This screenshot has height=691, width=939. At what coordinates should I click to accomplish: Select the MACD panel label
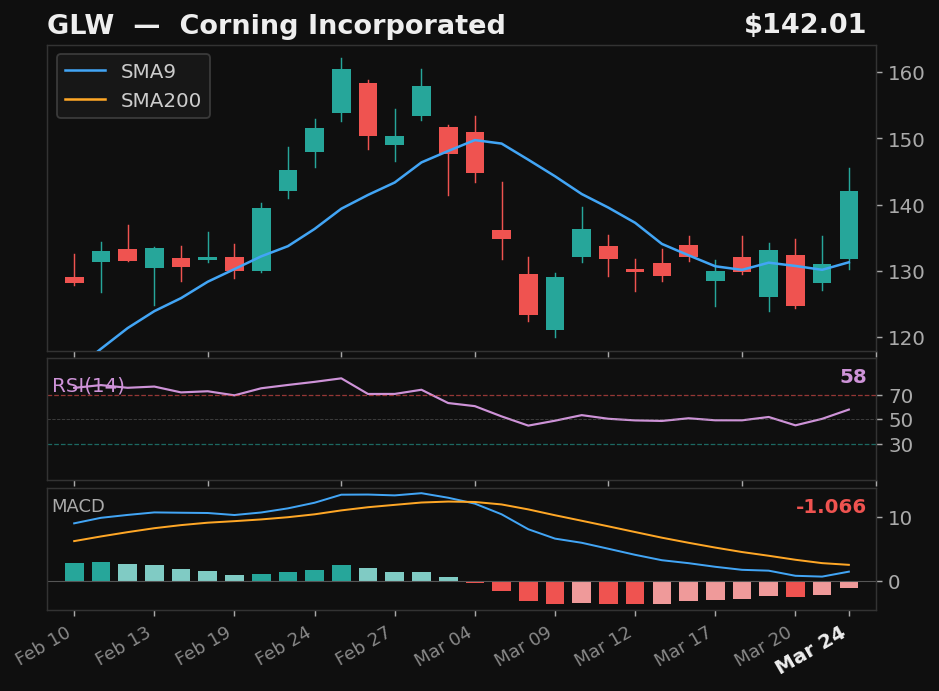click(77, 507)
